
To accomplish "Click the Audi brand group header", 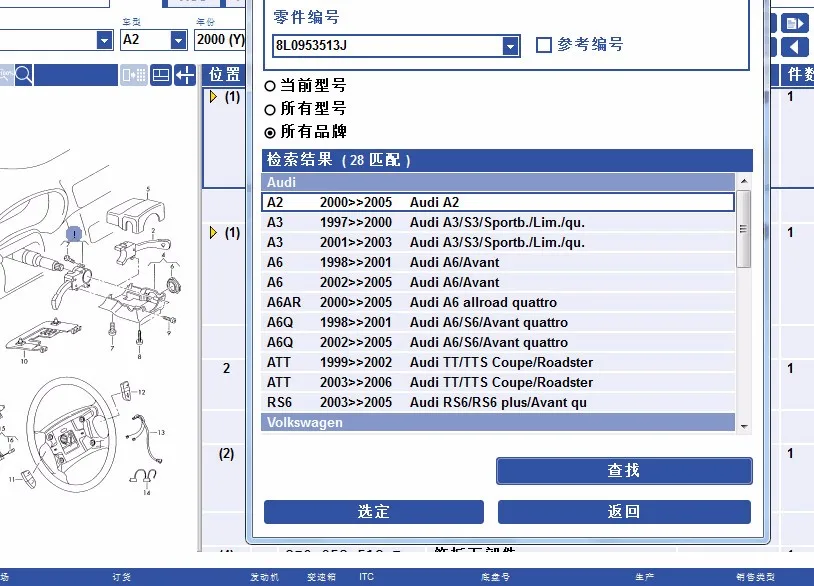I will coord(498,183).
